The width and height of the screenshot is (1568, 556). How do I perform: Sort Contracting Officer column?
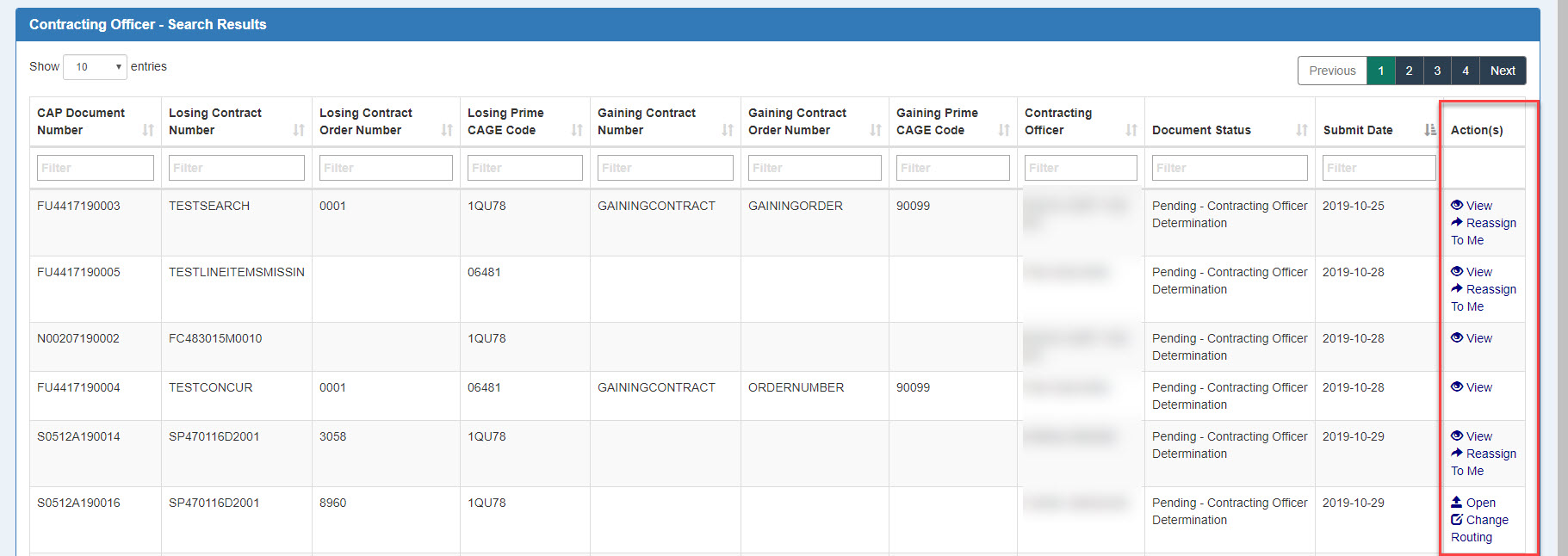point(1131,130)
